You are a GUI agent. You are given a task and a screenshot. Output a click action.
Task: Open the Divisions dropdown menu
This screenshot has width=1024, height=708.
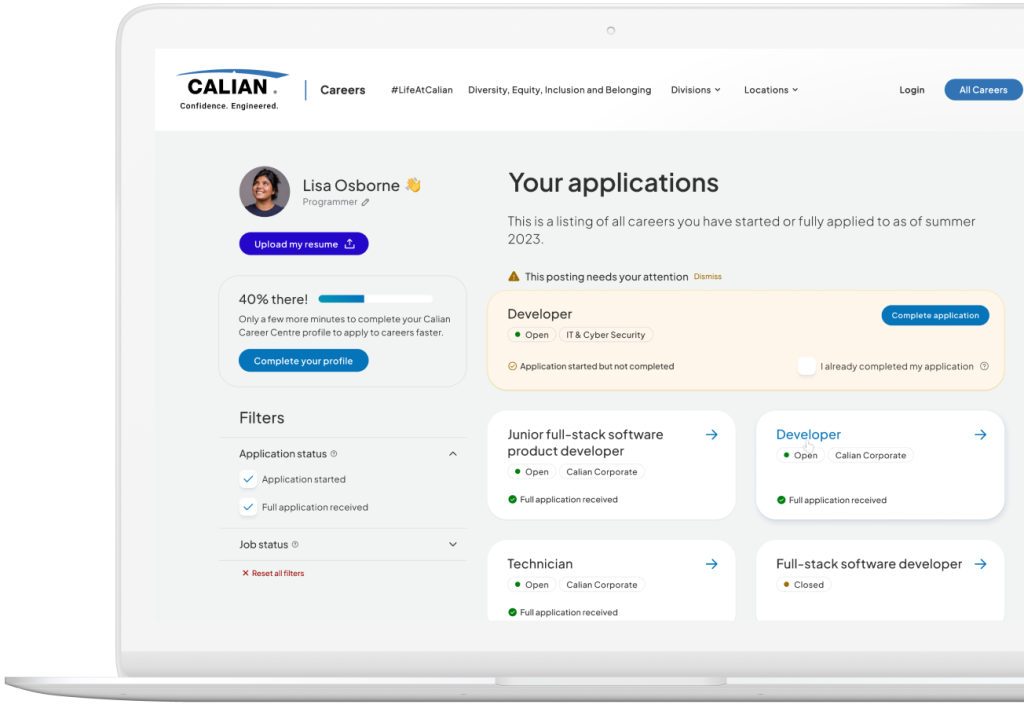696,90
